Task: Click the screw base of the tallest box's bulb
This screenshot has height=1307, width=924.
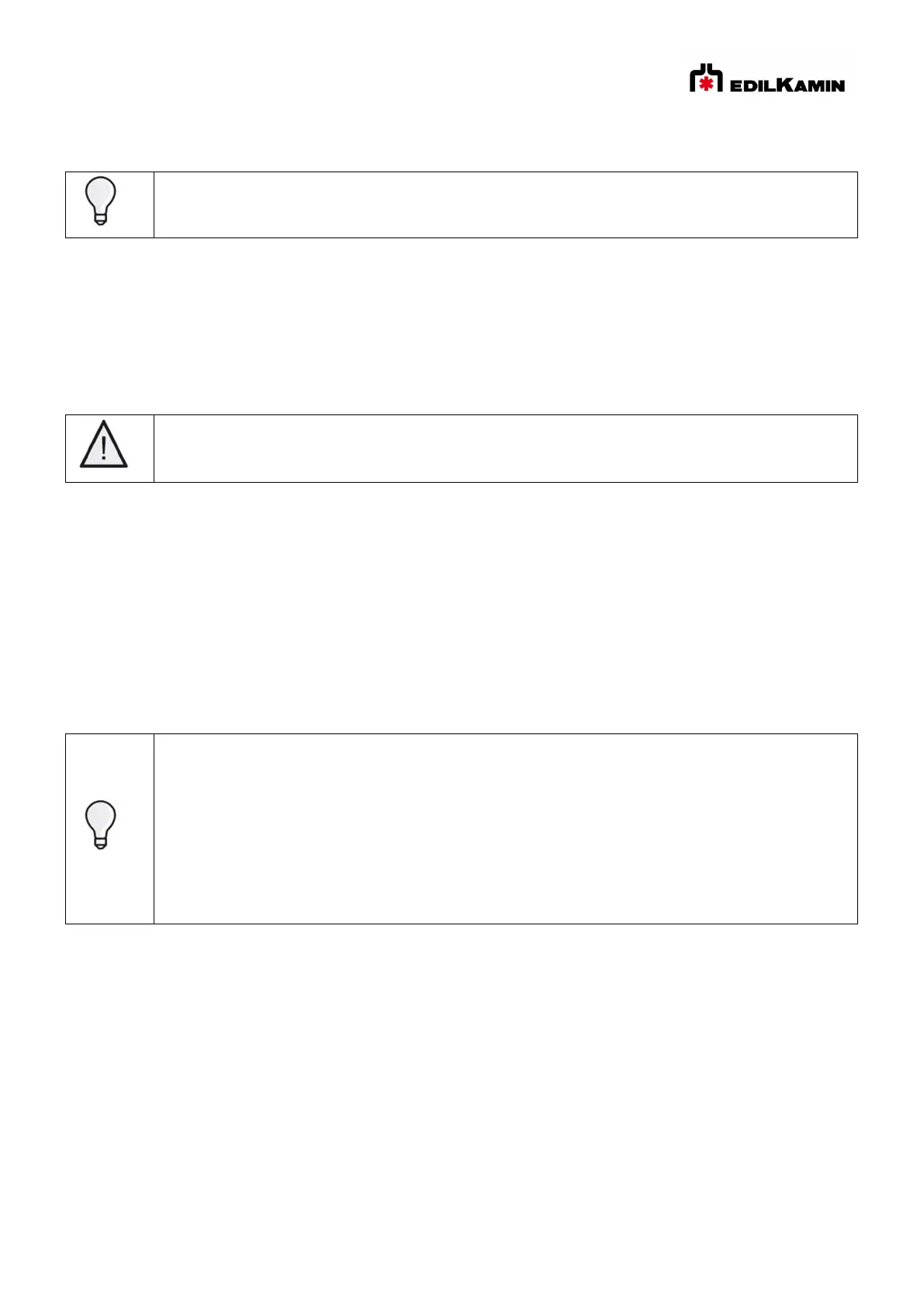Action: point(100,843)
